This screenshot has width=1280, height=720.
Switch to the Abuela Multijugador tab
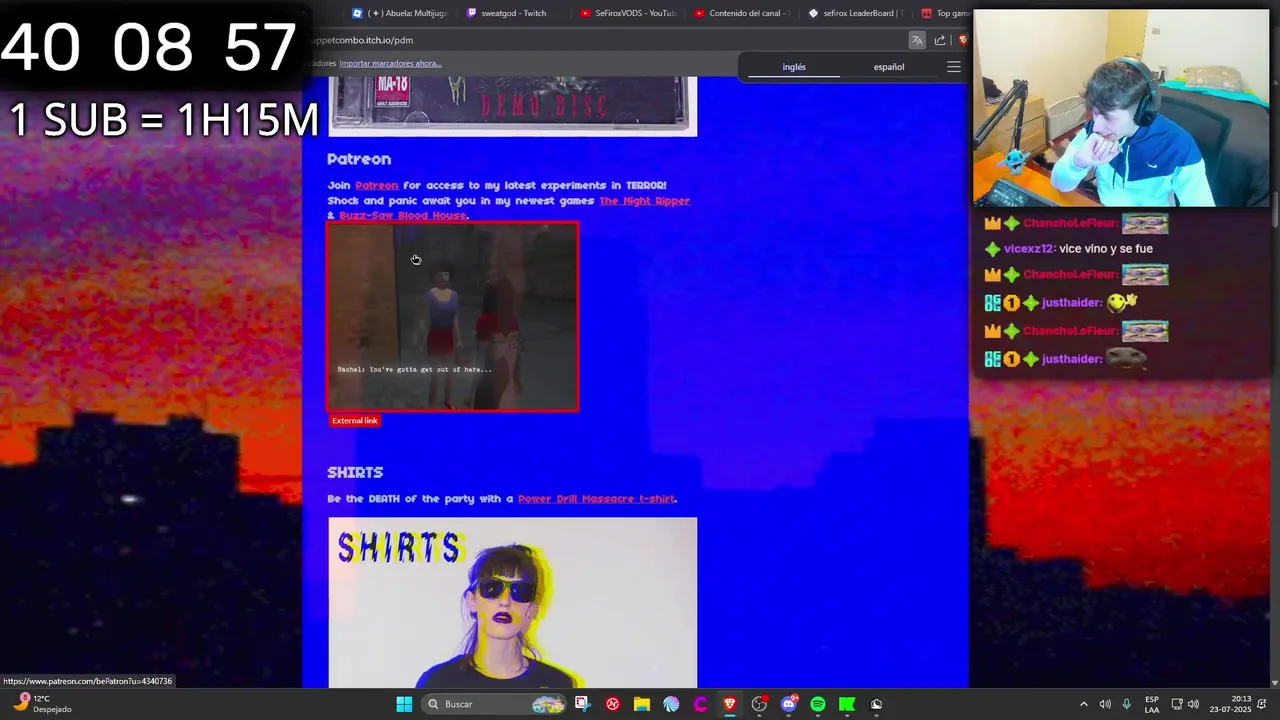coord(400,13)
